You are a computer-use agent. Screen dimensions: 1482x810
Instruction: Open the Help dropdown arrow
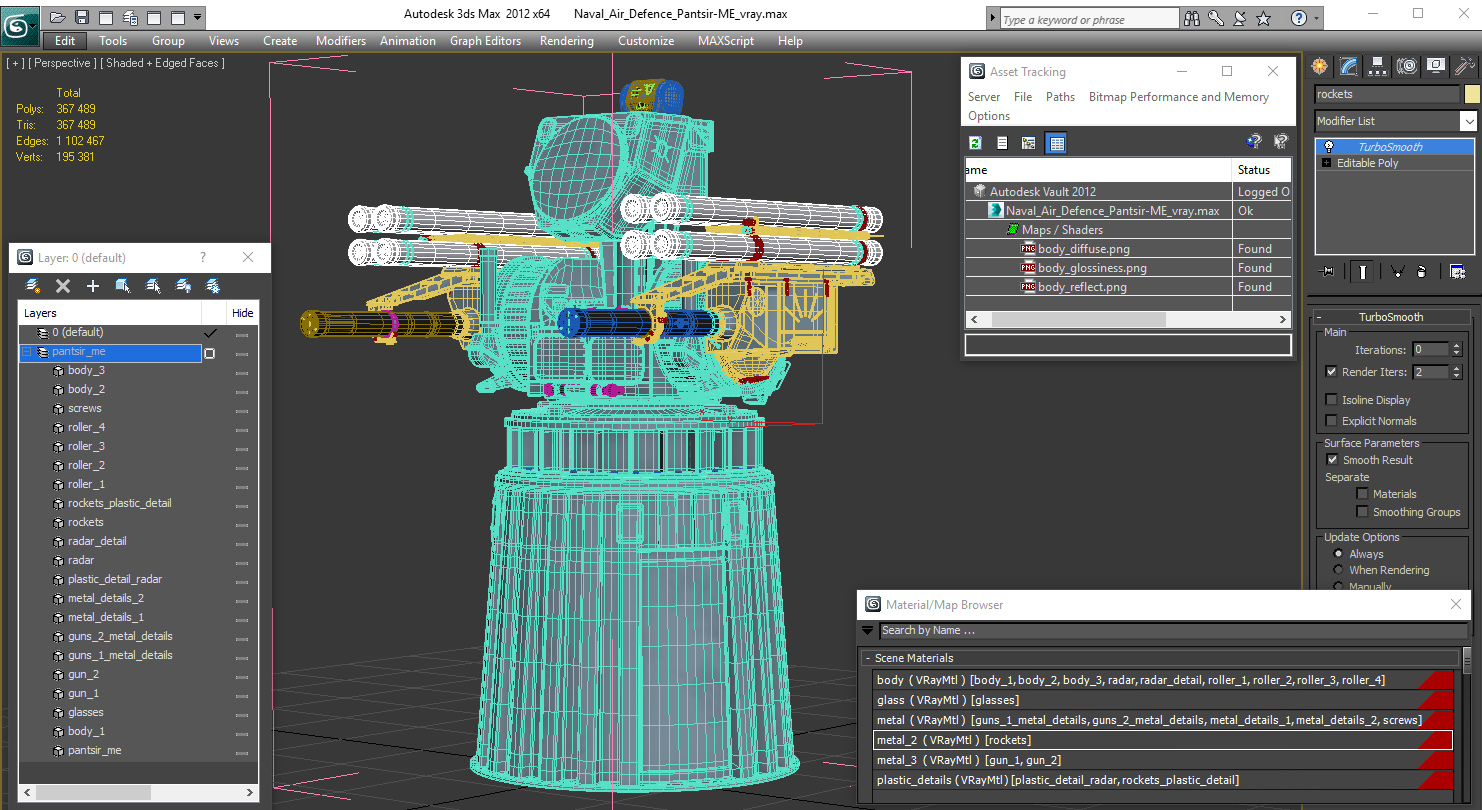(1316, 18)
